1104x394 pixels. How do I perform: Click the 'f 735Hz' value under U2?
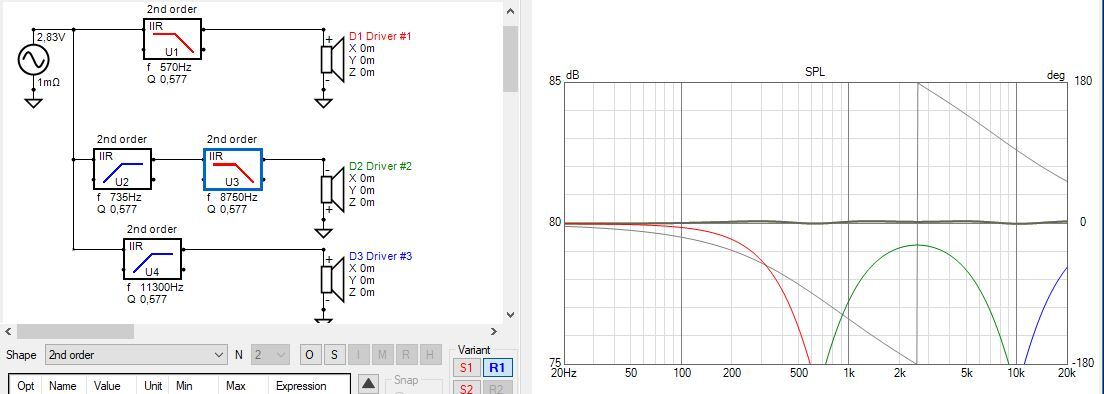119,197
